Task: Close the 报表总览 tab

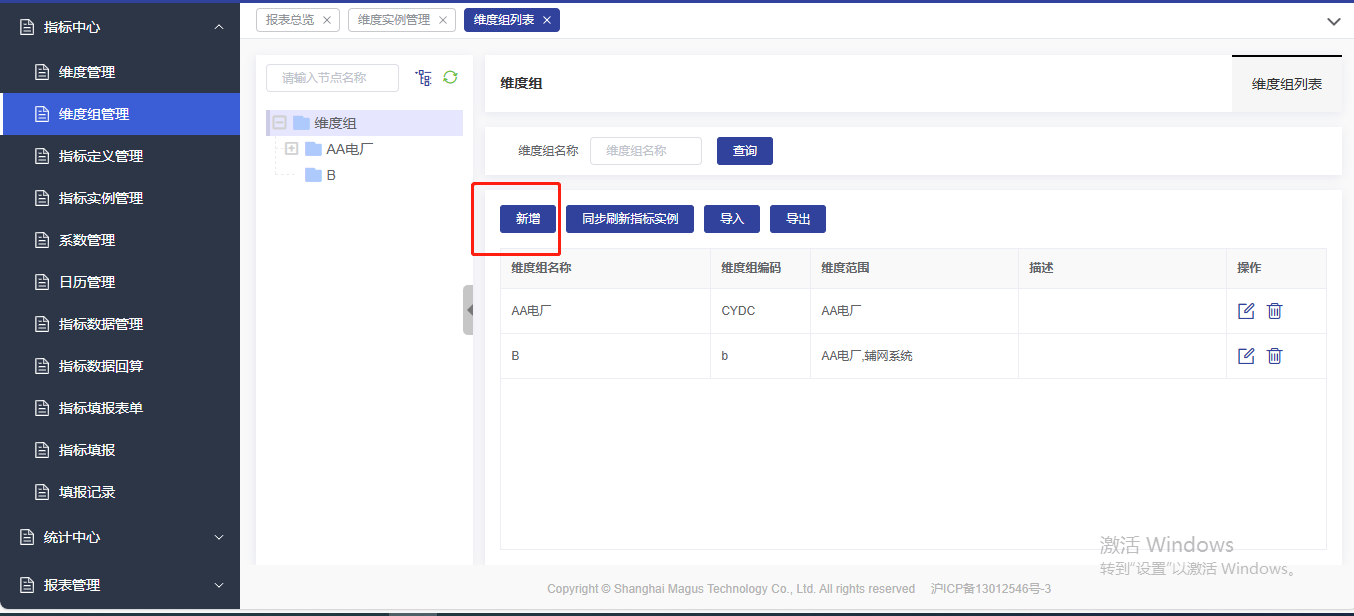Action: click(x=326, y=20)
